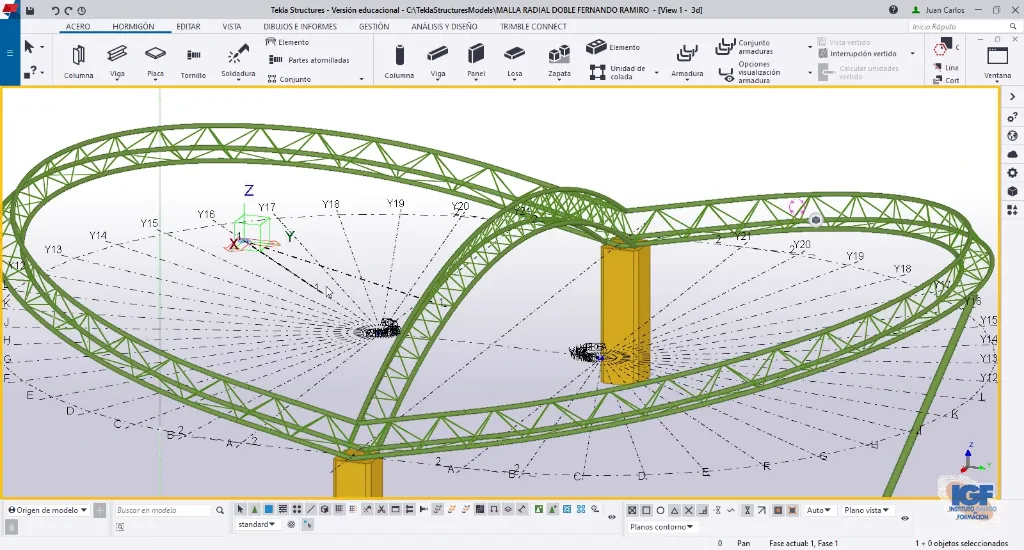The height and width of the screenshot is (550, 1024).
Task: Create a steel Placa plate
Action: (x=155, y=61)
